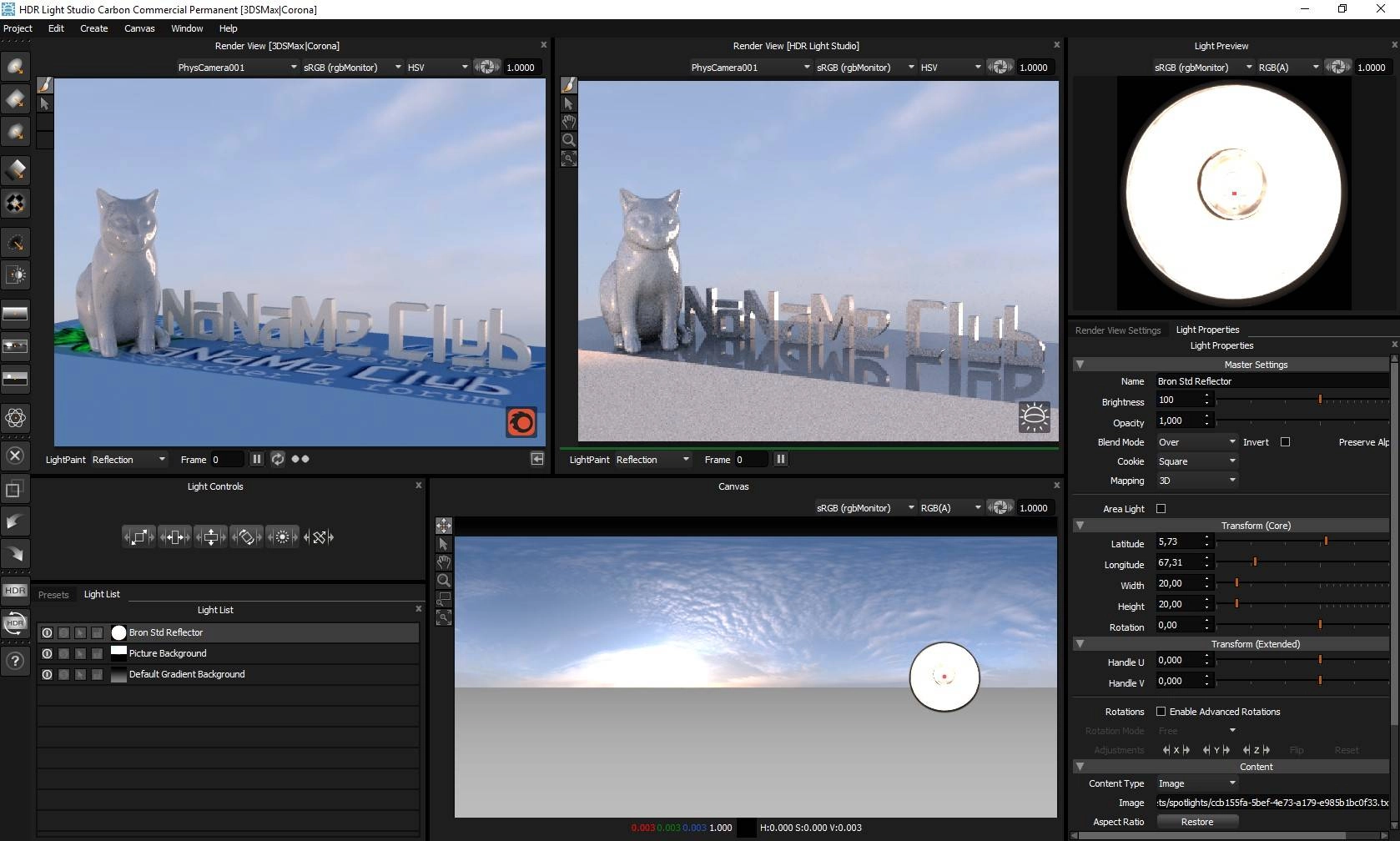Close the Canvas panel
This screenshot has width=1400, height=841.
(x=1057, y=485)
